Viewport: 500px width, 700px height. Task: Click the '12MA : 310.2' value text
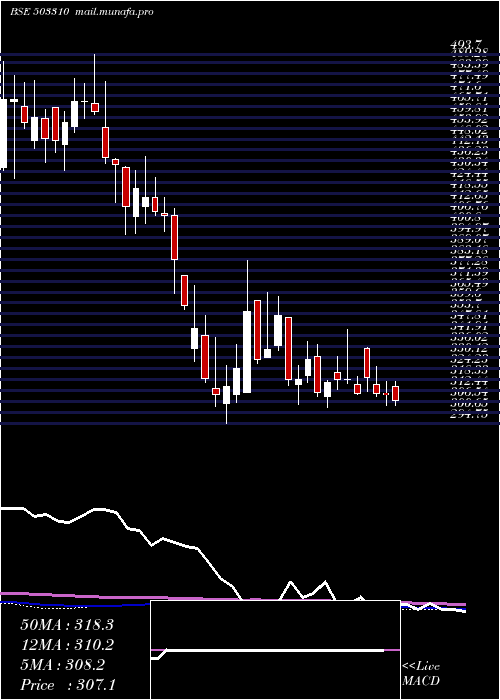pos(67,645)
